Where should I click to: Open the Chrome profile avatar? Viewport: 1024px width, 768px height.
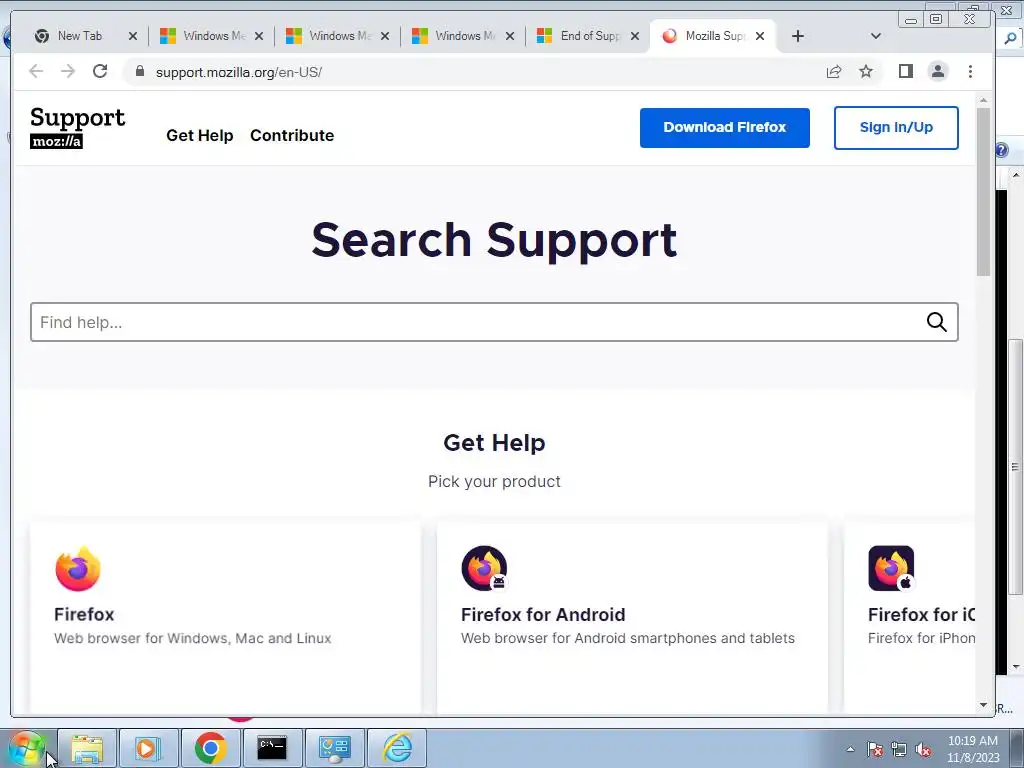coord(938,71)
